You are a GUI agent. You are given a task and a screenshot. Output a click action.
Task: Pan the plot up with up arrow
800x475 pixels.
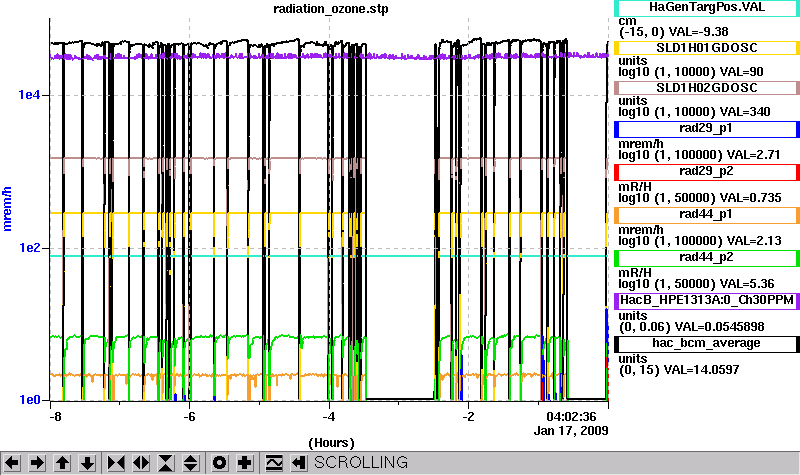click(62, 463)
